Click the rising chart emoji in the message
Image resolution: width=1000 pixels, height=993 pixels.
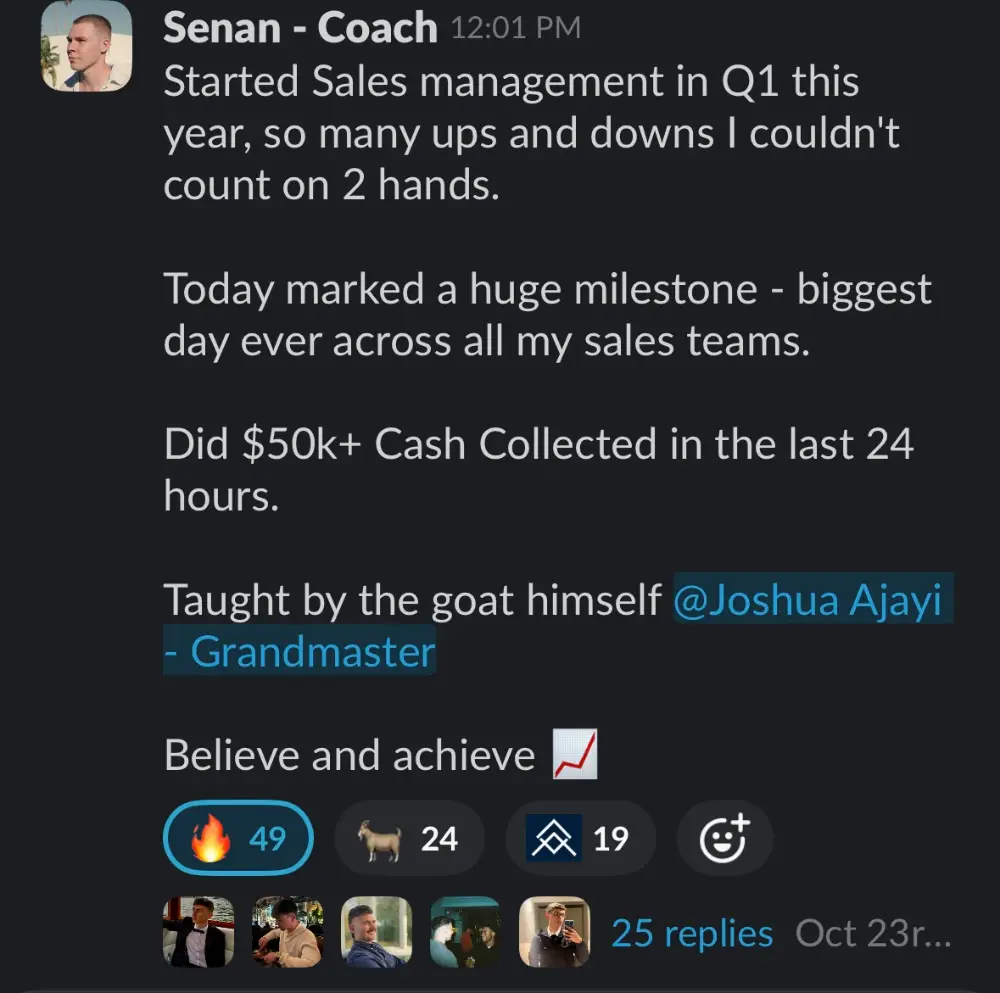(575, 755)
